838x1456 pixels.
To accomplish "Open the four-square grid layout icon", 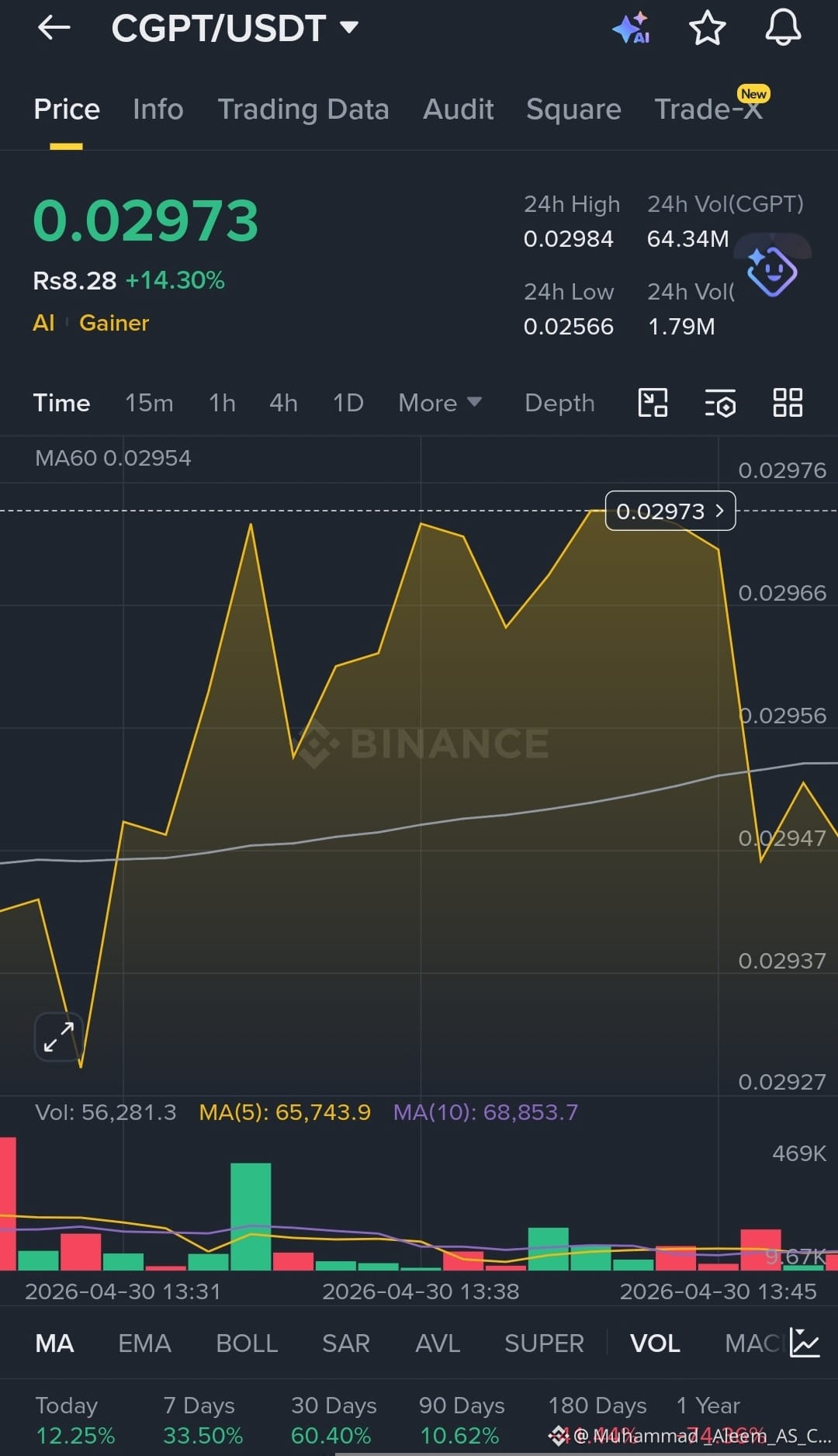I will (x=788, y=403).
